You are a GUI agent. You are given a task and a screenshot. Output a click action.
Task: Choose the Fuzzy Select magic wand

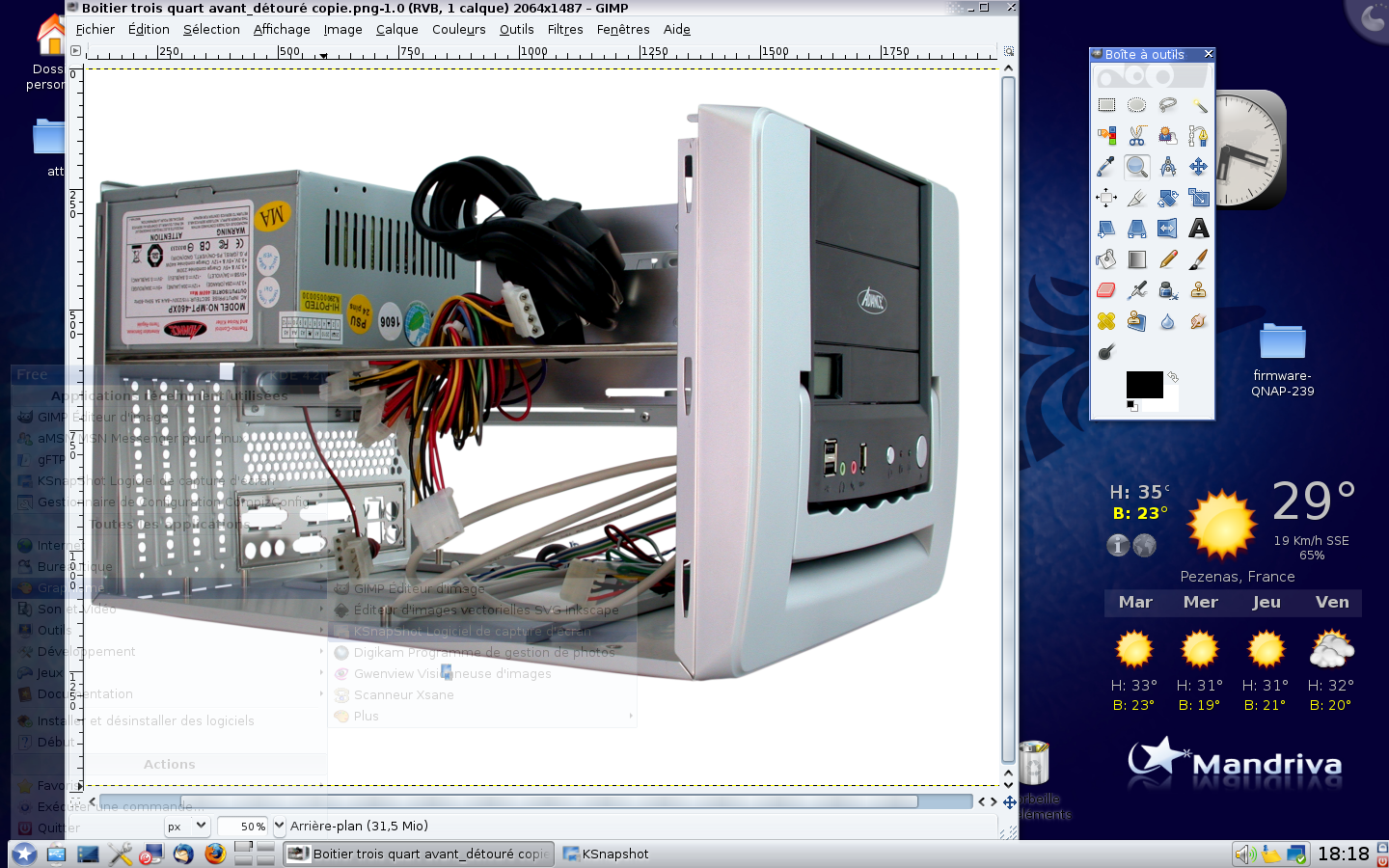[1199, 105]
